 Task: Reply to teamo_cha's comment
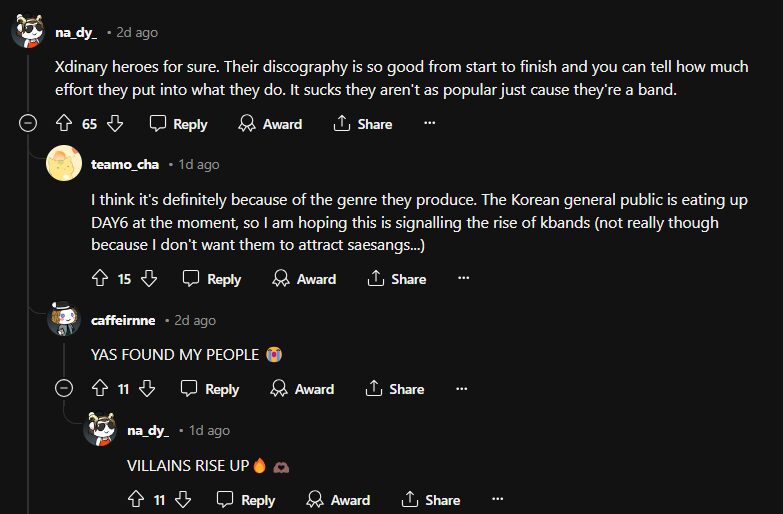click(x=212, y=279)
